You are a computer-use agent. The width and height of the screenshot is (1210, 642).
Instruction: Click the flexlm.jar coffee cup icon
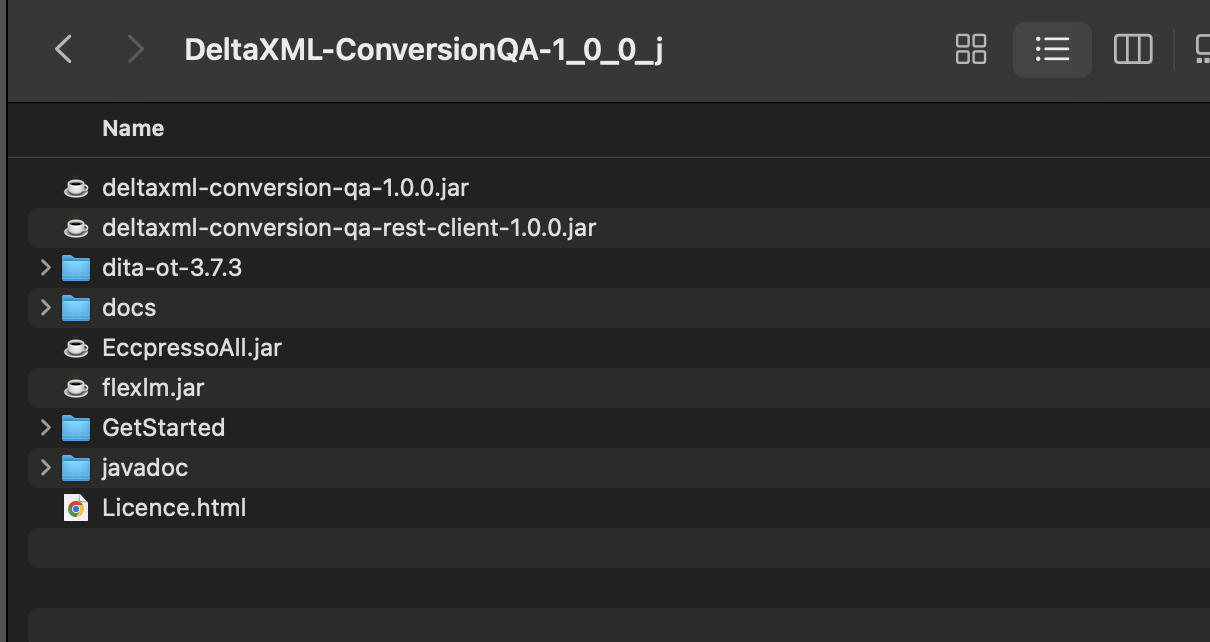(76, 388)
